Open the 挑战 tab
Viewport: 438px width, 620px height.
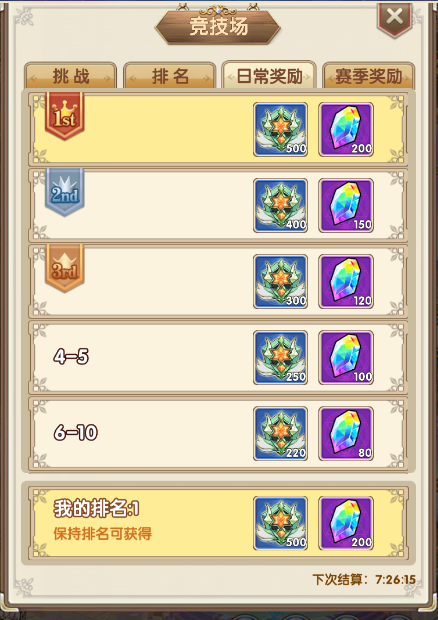71,76
